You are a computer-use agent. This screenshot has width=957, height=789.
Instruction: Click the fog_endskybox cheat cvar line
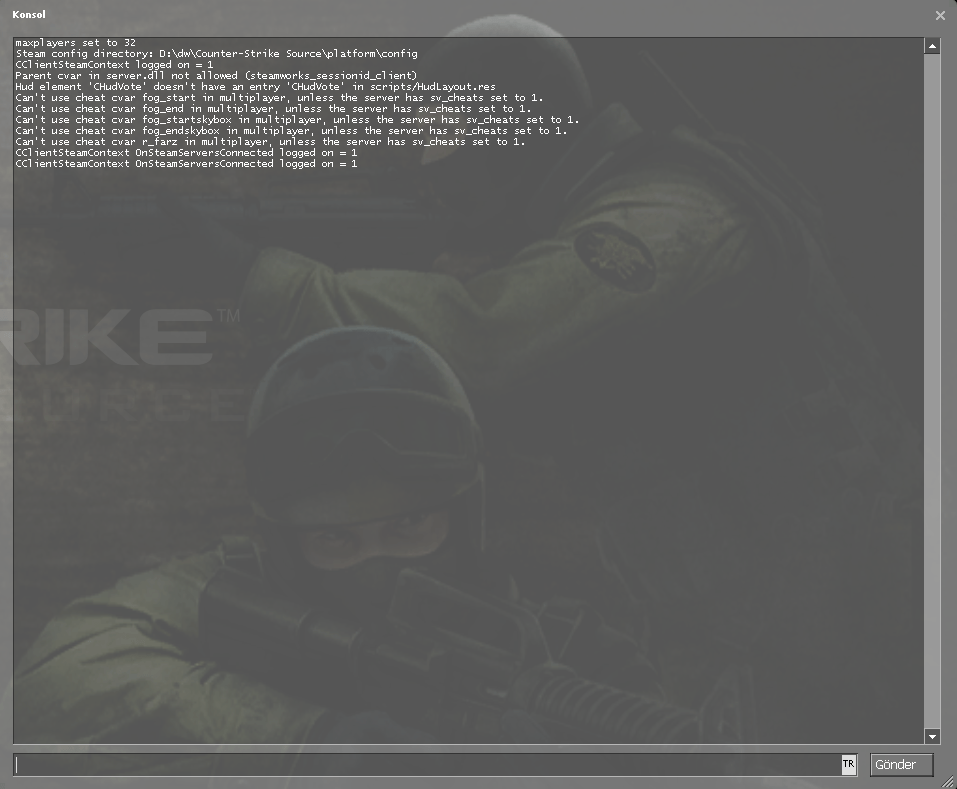291,131
